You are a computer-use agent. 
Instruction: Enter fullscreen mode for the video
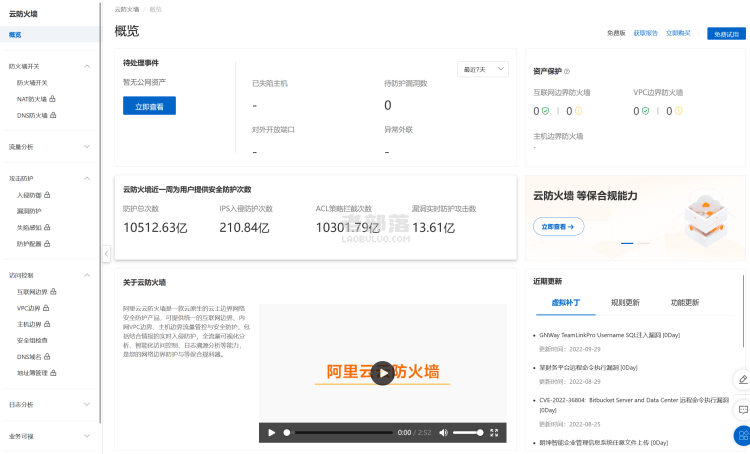point(494,432)
